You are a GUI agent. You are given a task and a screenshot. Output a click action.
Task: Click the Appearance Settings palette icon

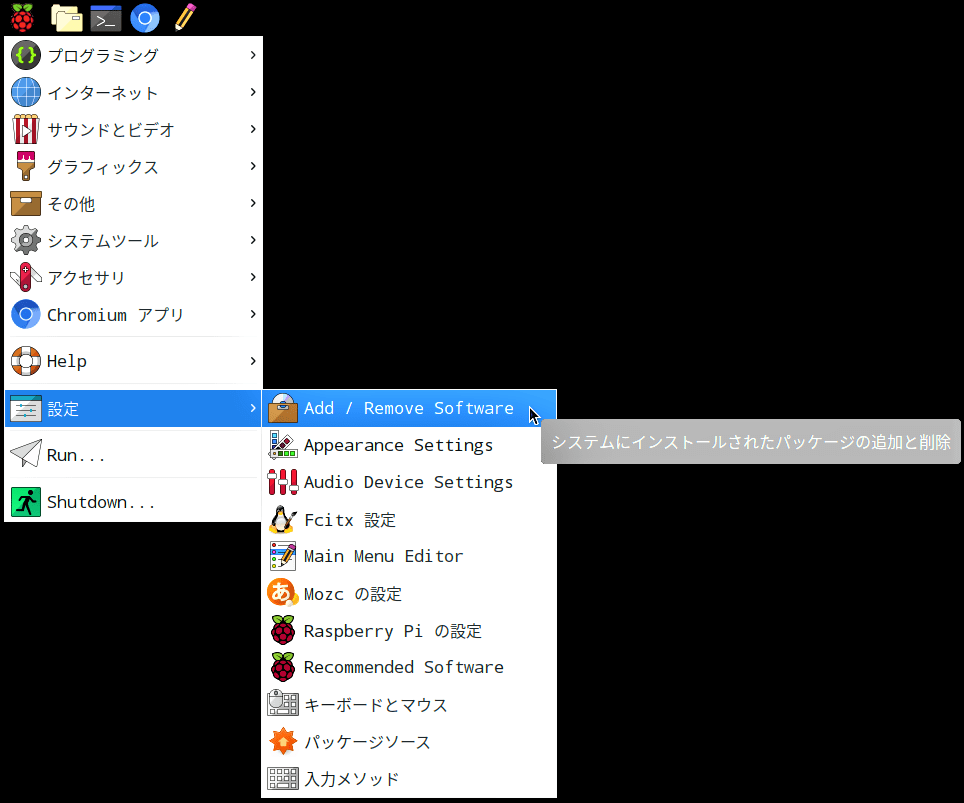(283, 445)
